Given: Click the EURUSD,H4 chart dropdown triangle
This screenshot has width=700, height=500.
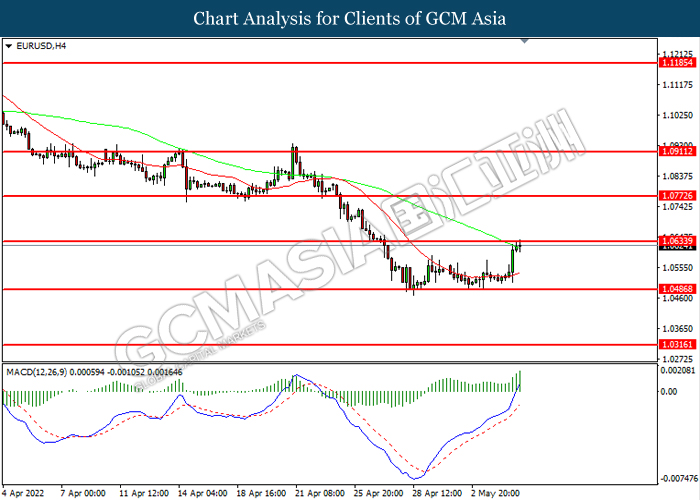Looking at the screenshot, I should (8, 46).
